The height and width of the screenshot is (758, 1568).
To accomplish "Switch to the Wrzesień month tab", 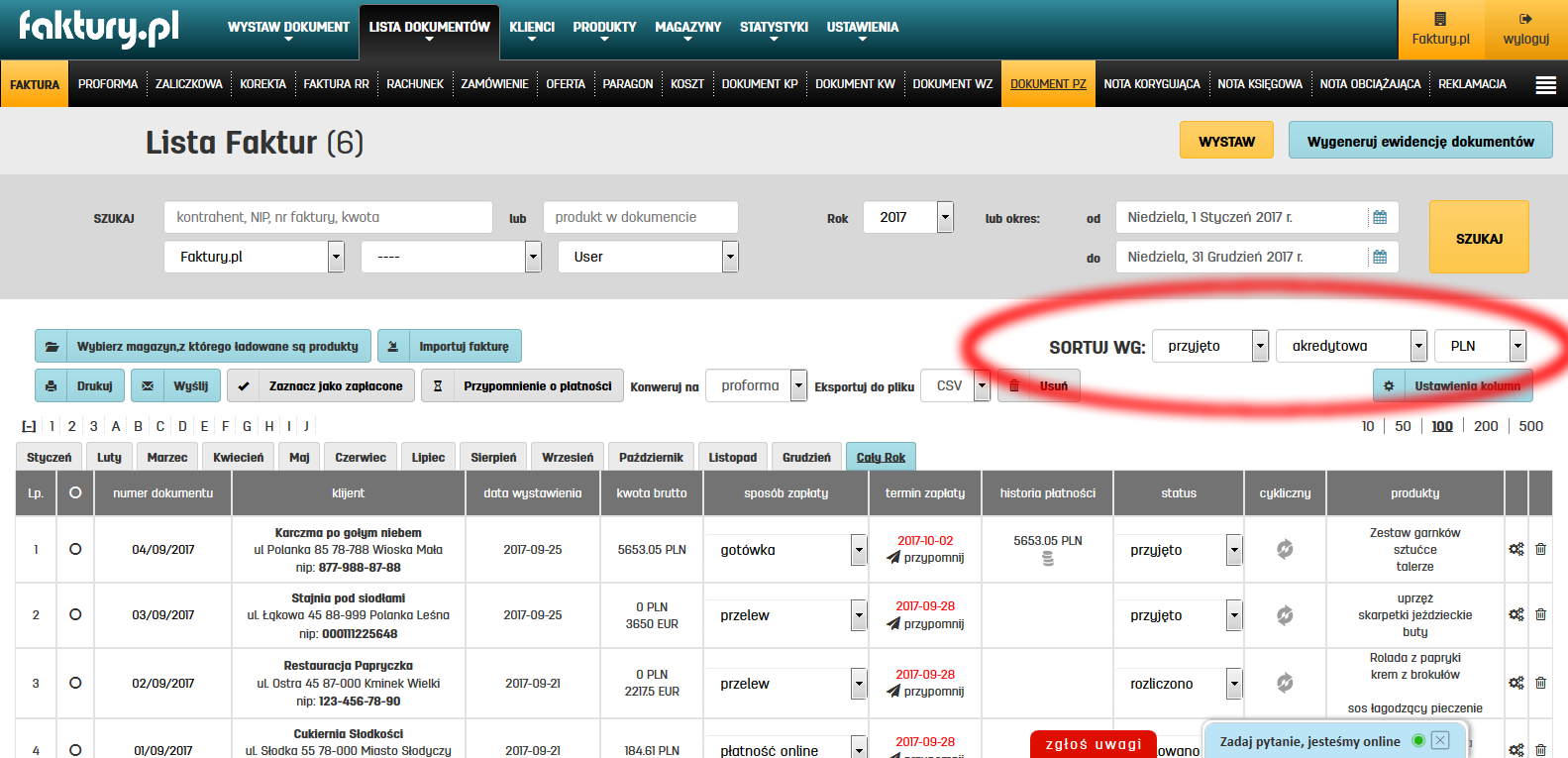I will tap(568, 457).
